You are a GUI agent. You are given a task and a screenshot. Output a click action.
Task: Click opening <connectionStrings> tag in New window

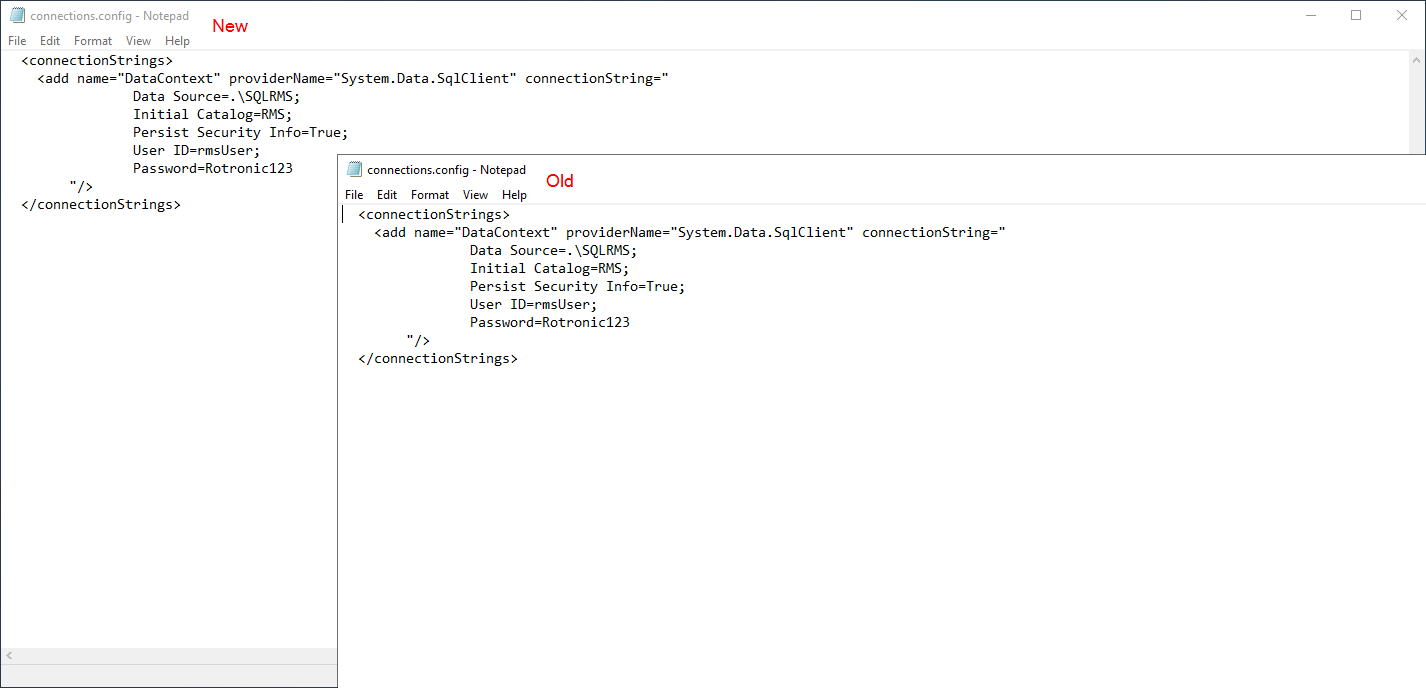click(x=97, y=60)
